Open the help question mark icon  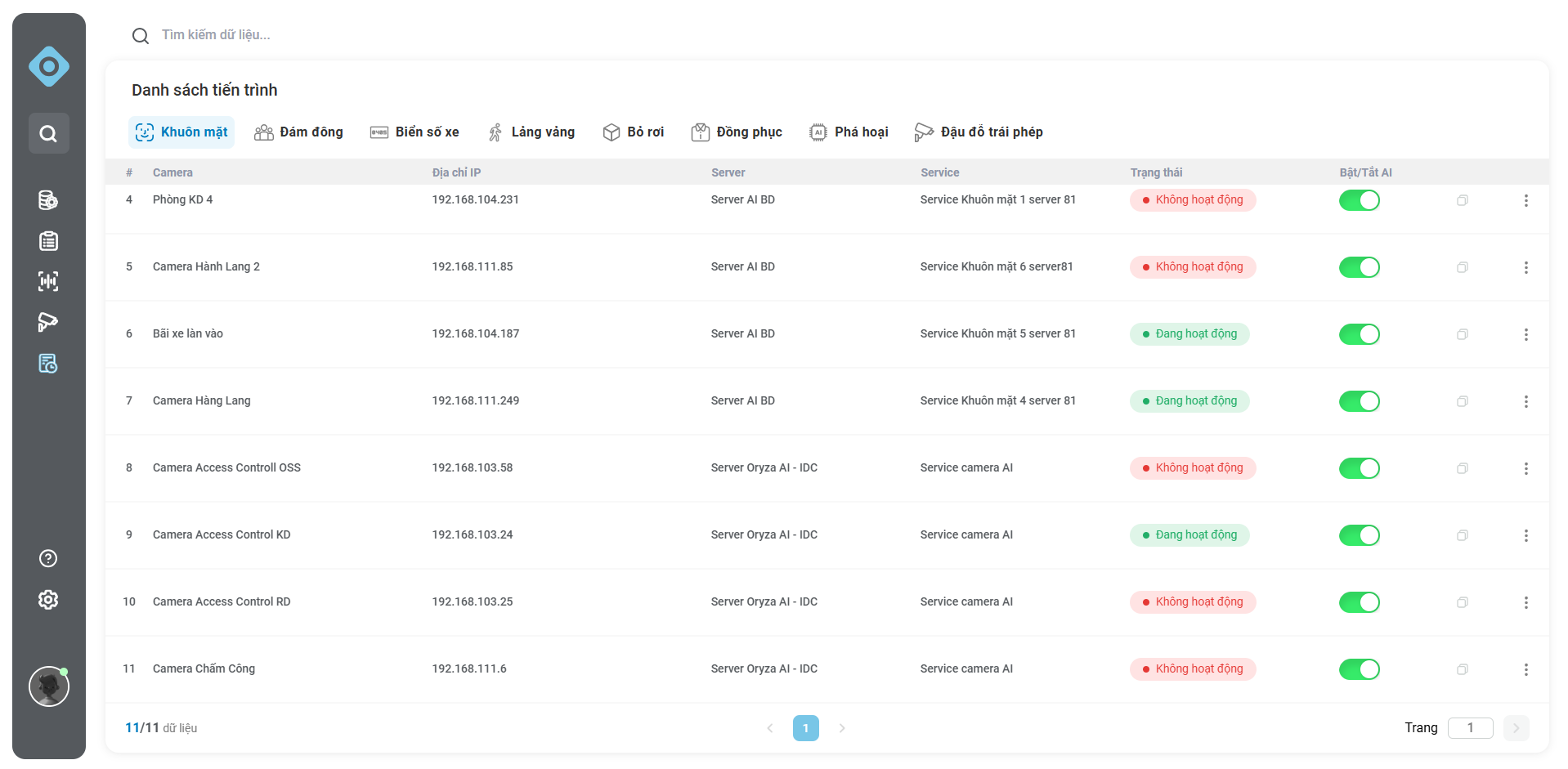(x=48, y=558)
